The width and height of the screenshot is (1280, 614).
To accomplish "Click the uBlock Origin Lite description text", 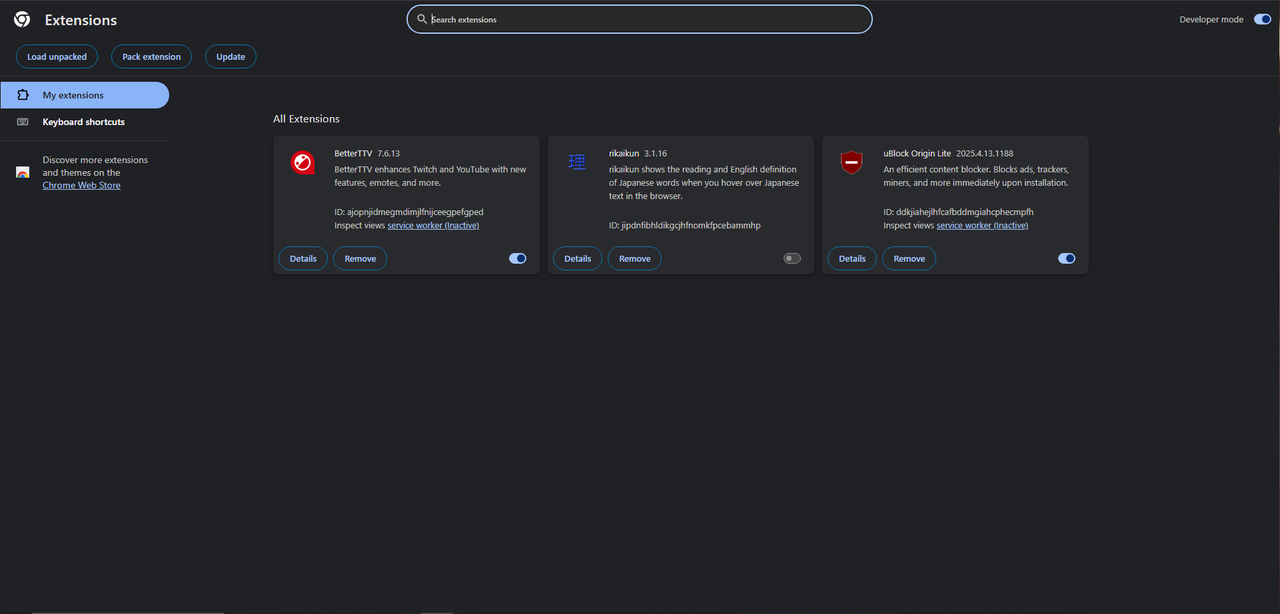I will 976,176.
